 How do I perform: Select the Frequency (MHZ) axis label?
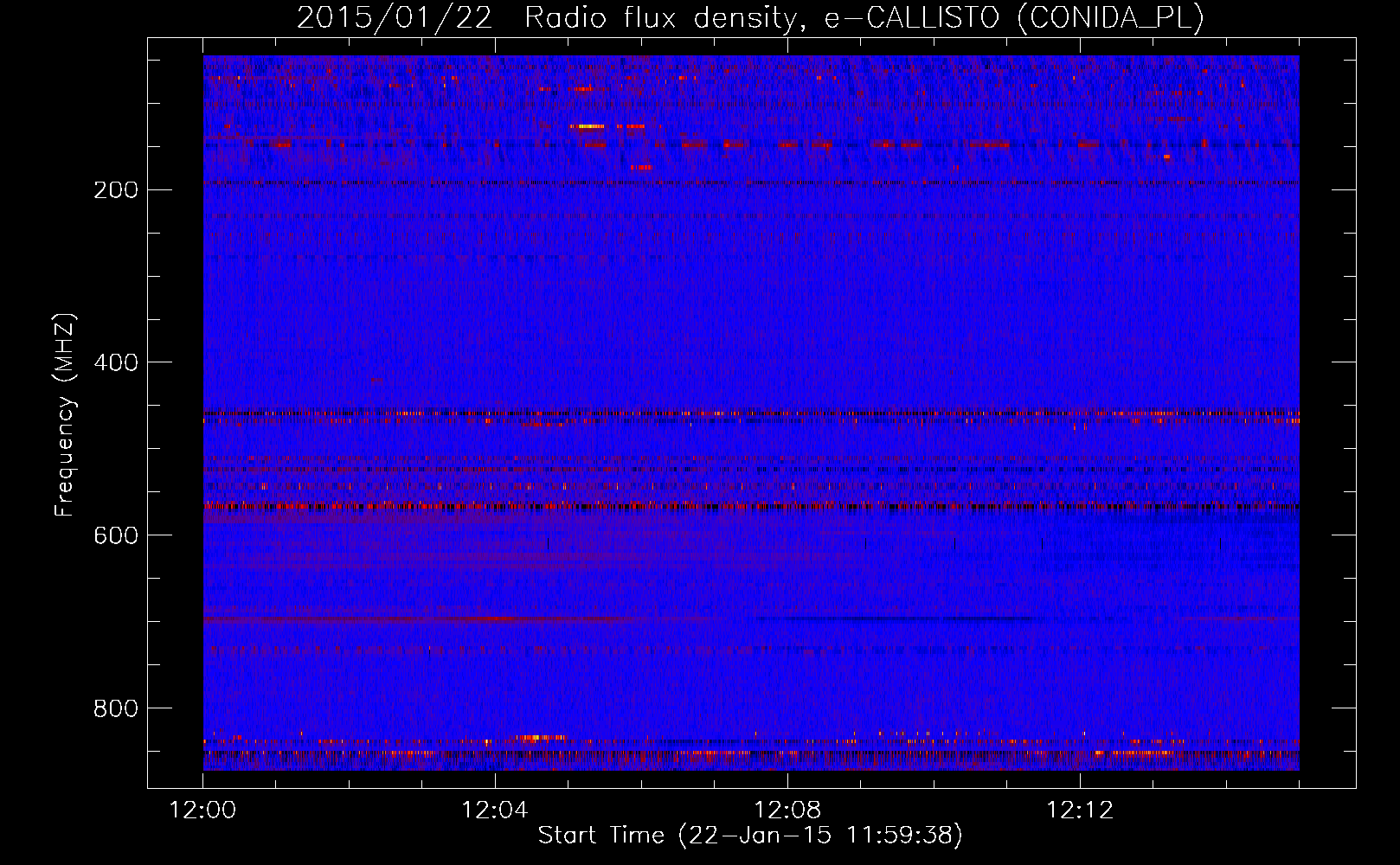click(x=65, y=415)
